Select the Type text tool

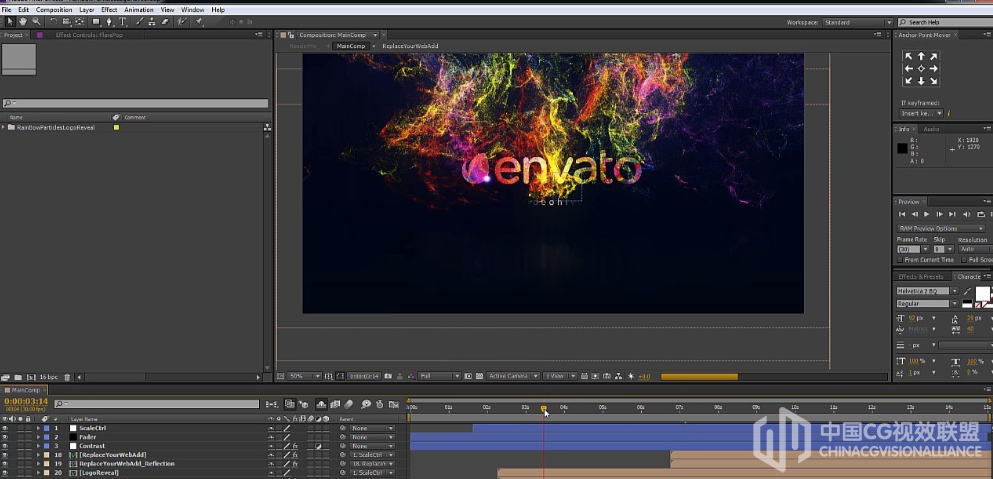coord(123,22)
